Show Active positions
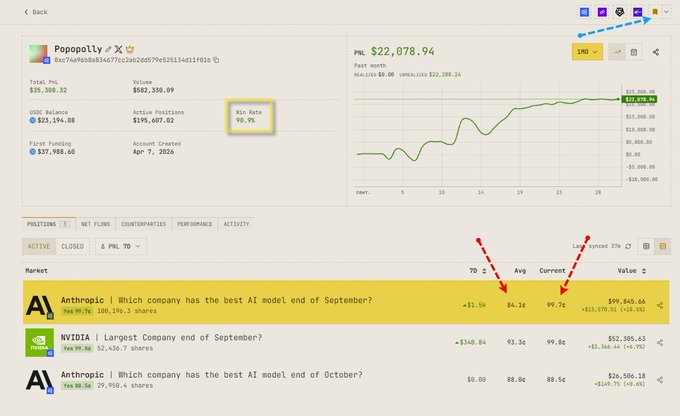This screenshot has width=680, height=416. coord(39,246)
